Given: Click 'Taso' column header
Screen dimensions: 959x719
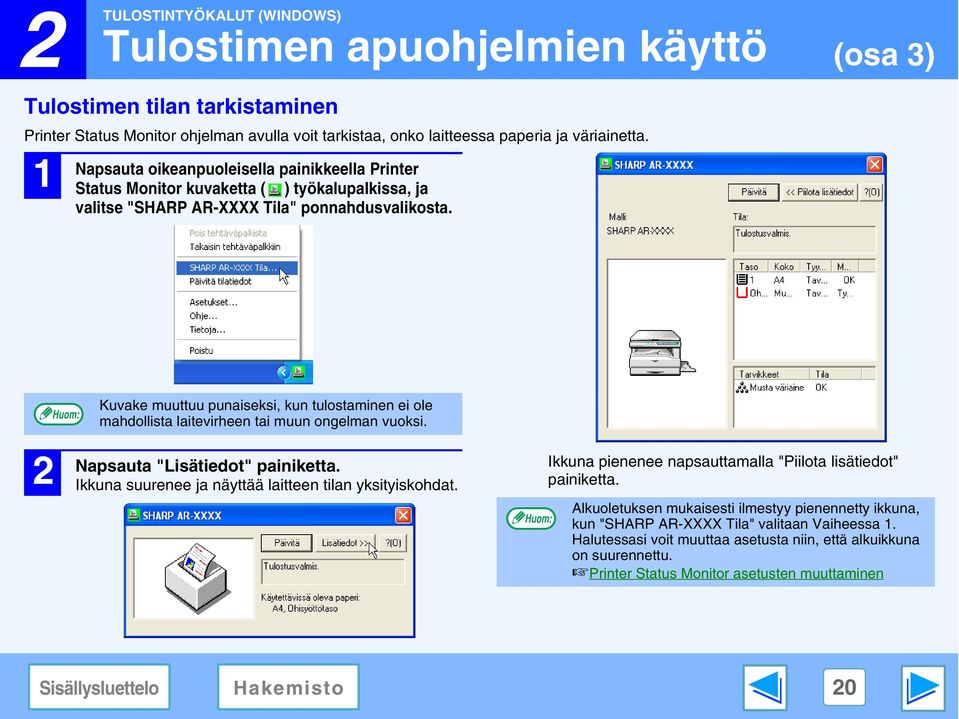Looking at the screenshot, I should click(749, 267).
